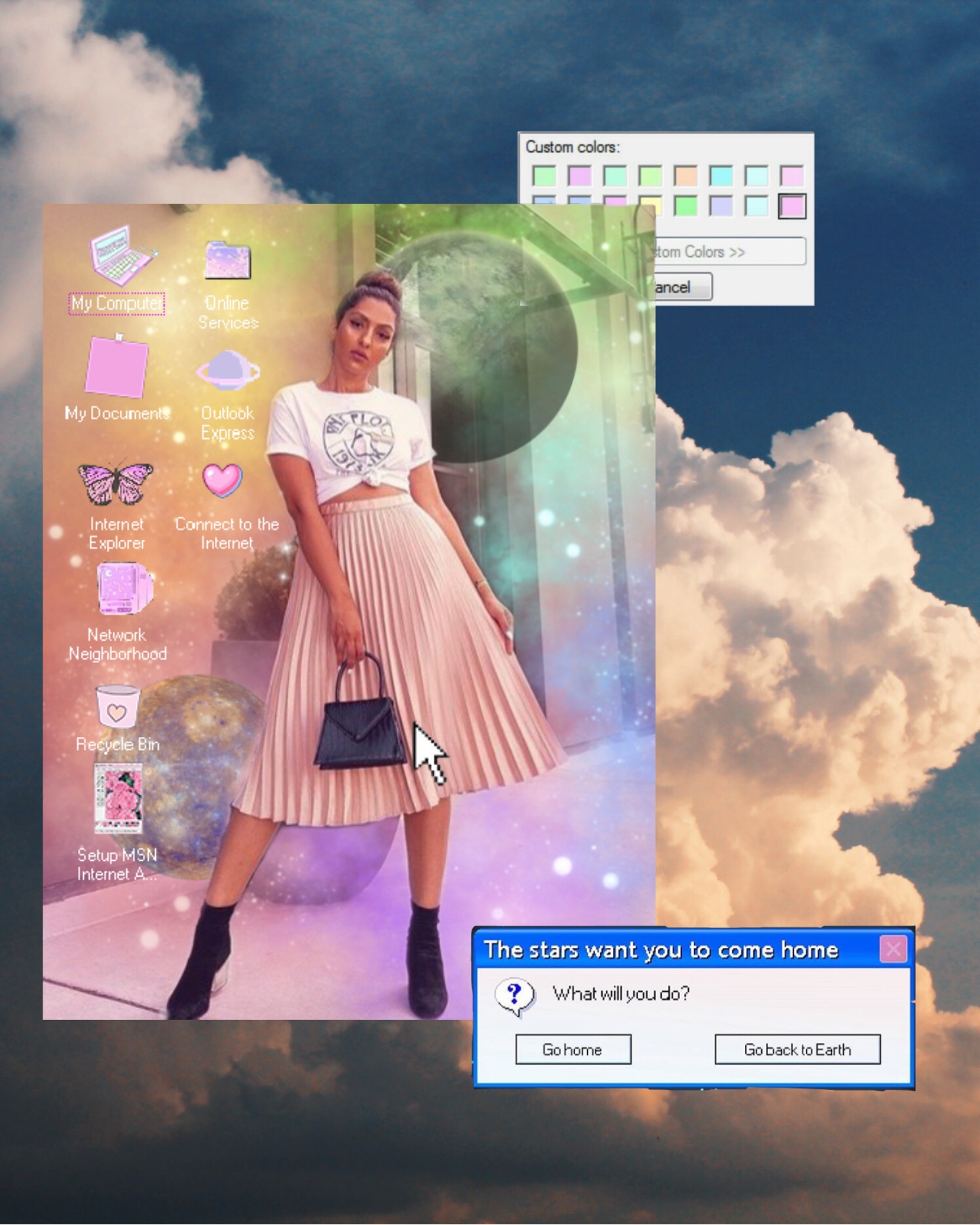Select the first green custom color swatch

tap(544, 176)
